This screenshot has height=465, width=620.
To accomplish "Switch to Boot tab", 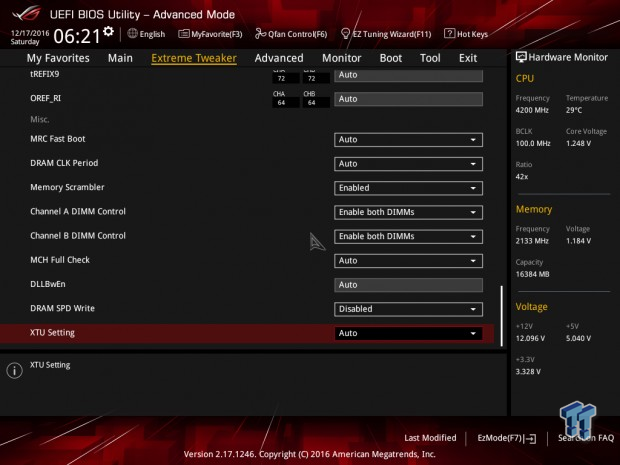I will tap(391, 58).
